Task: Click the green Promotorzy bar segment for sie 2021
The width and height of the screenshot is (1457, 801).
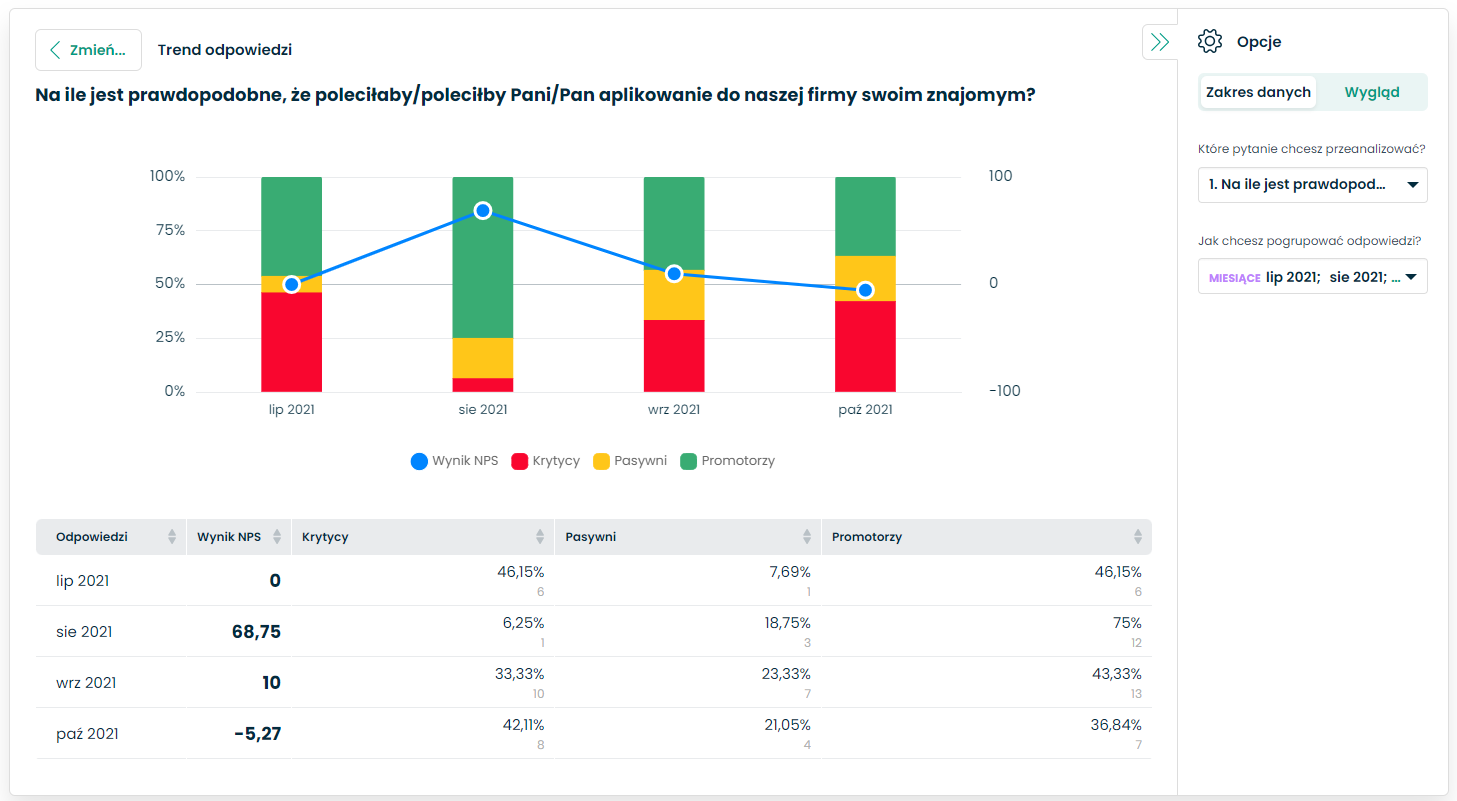Action: (483, 257)
